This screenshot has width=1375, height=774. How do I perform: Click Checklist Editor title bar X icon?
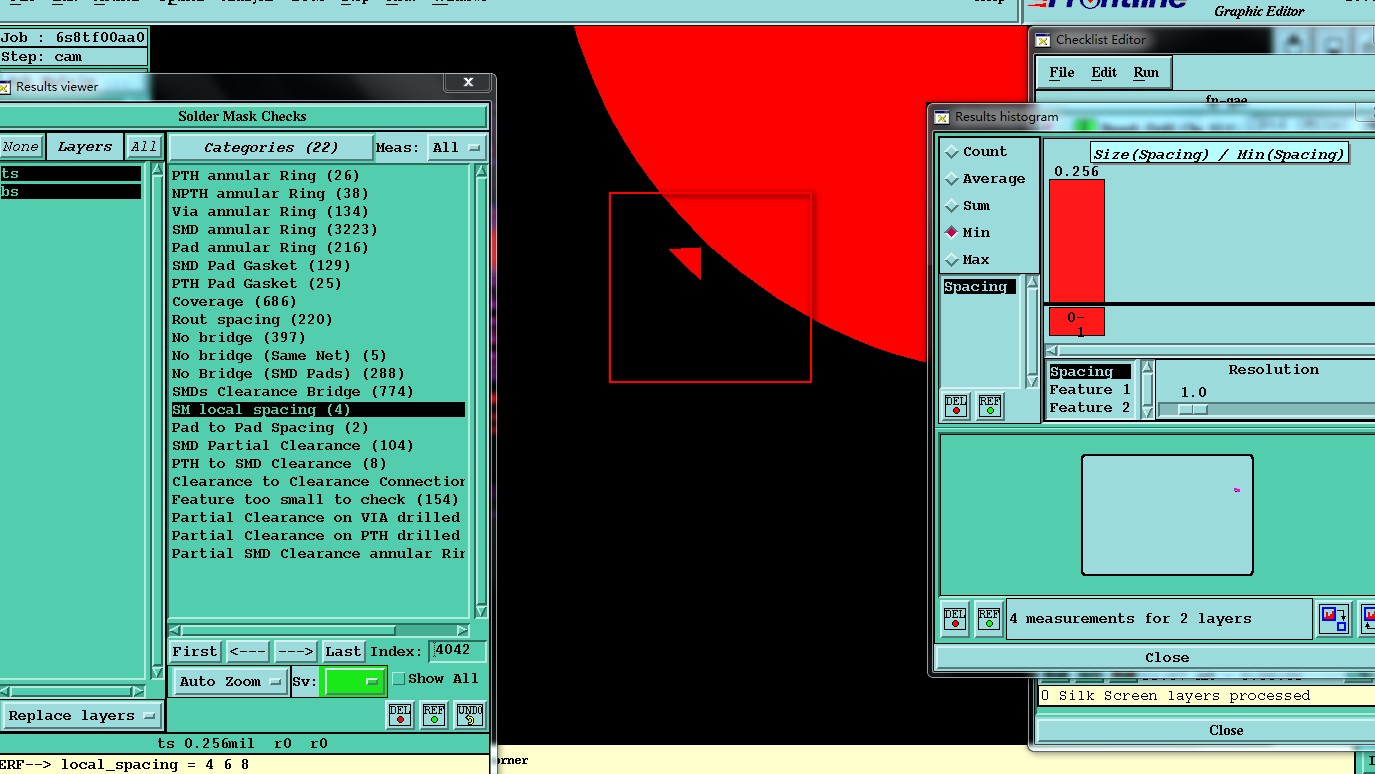(x=1043, y=40)
